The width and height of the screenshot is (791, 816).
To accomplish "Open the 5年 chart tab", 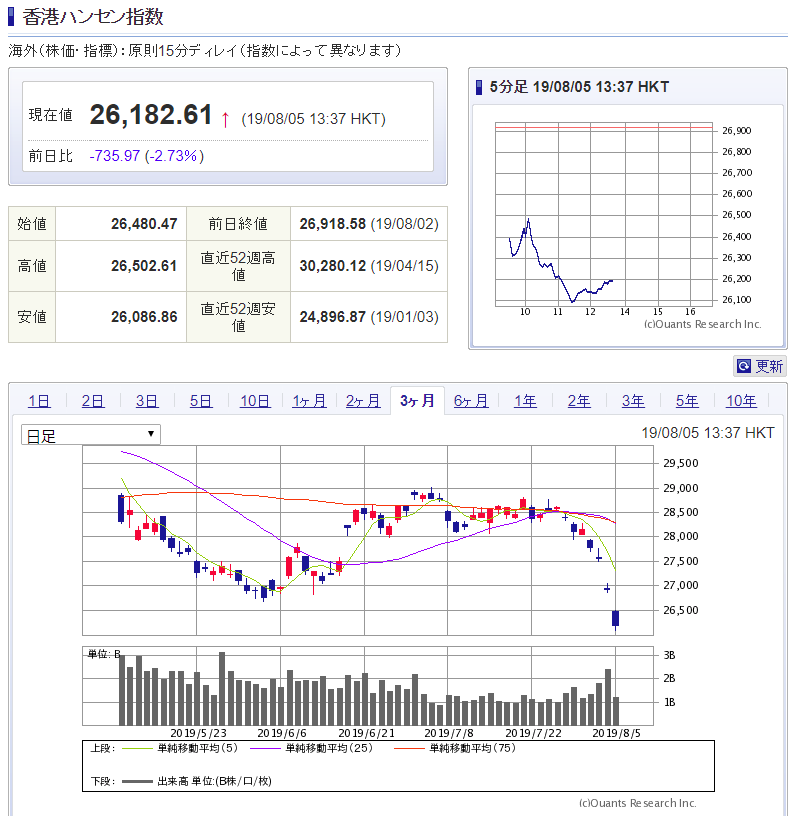I will click(x=687, y=401).
